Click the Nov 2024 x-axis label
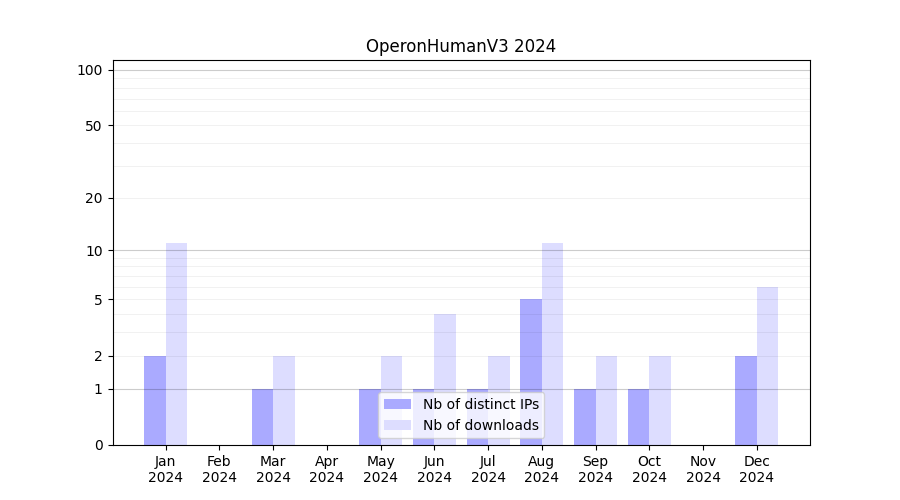 click(x=703, y=469)
